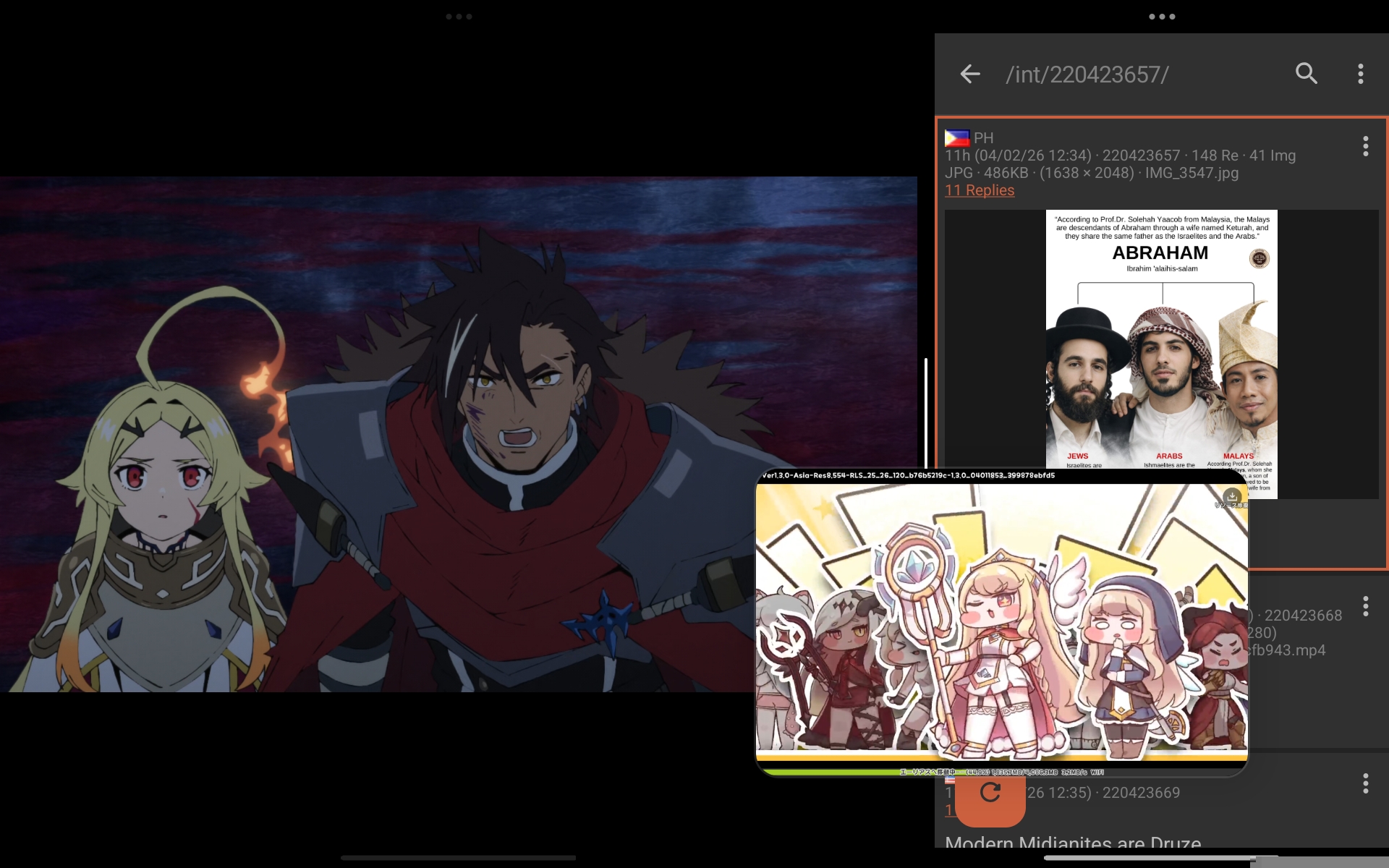Open the thread toolbar overflow menu

[1360, 74]
